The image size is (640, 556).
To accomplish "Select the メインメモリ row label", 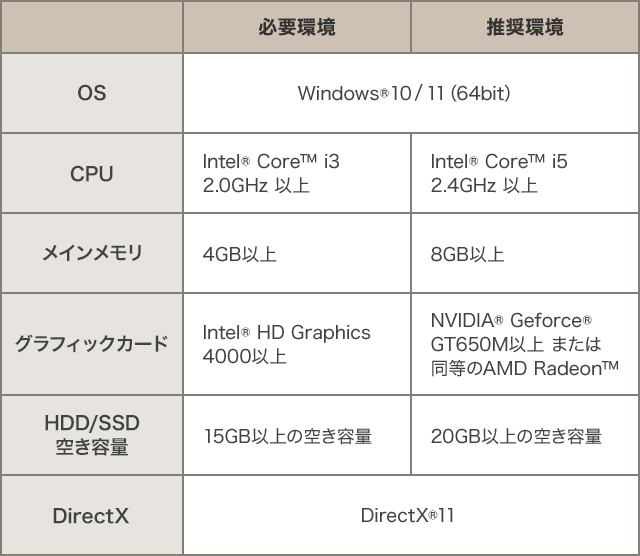I will tap(92, 253).
